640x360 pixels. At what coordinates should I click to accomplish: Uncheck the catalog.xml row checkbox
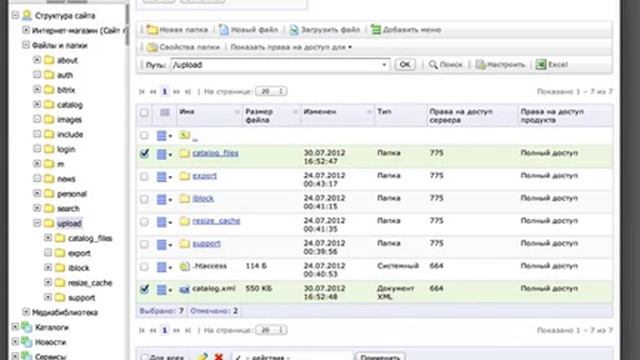(144, 289)
